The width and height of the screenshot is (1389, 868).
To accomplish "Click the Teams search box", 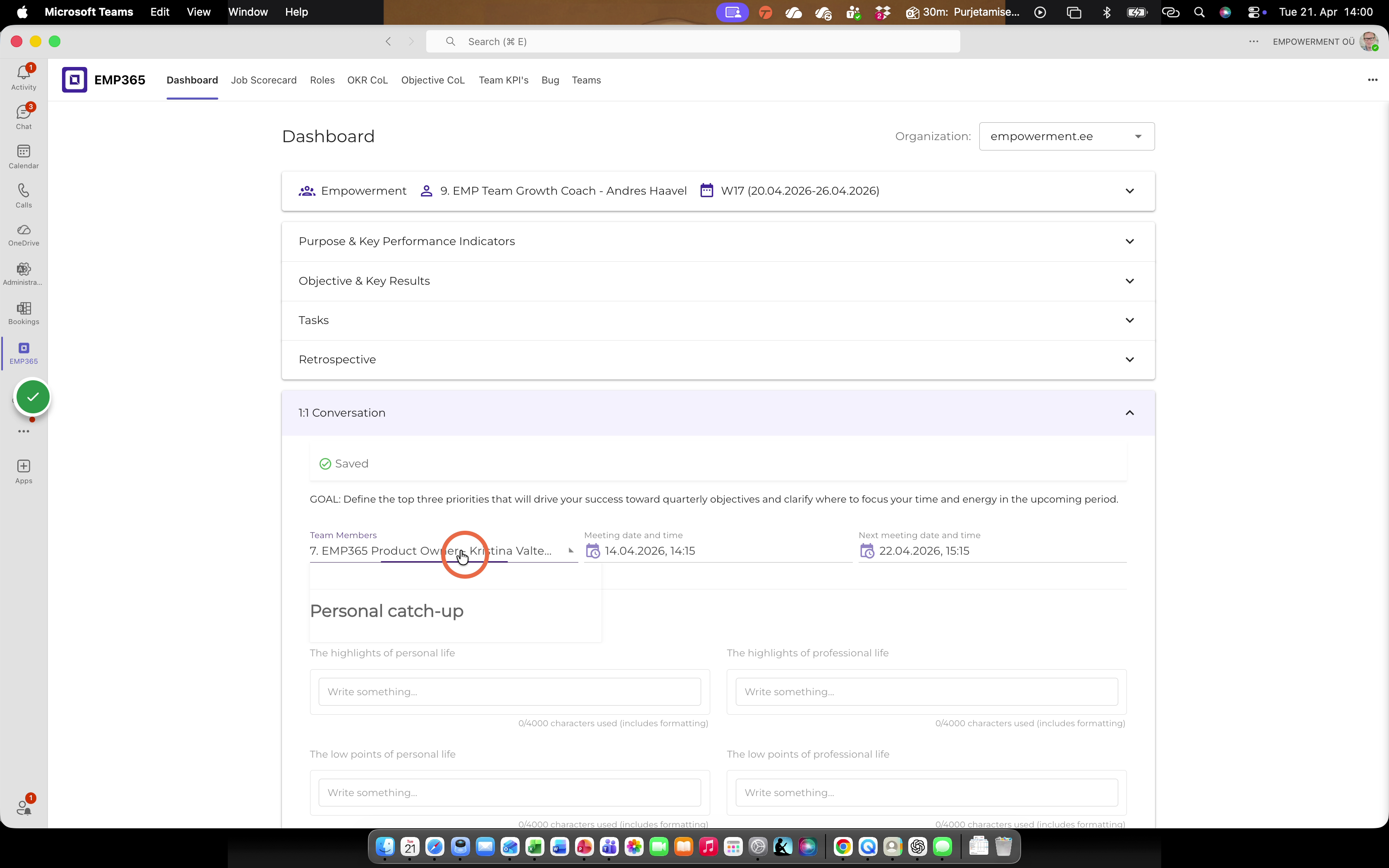I will 693,41.
